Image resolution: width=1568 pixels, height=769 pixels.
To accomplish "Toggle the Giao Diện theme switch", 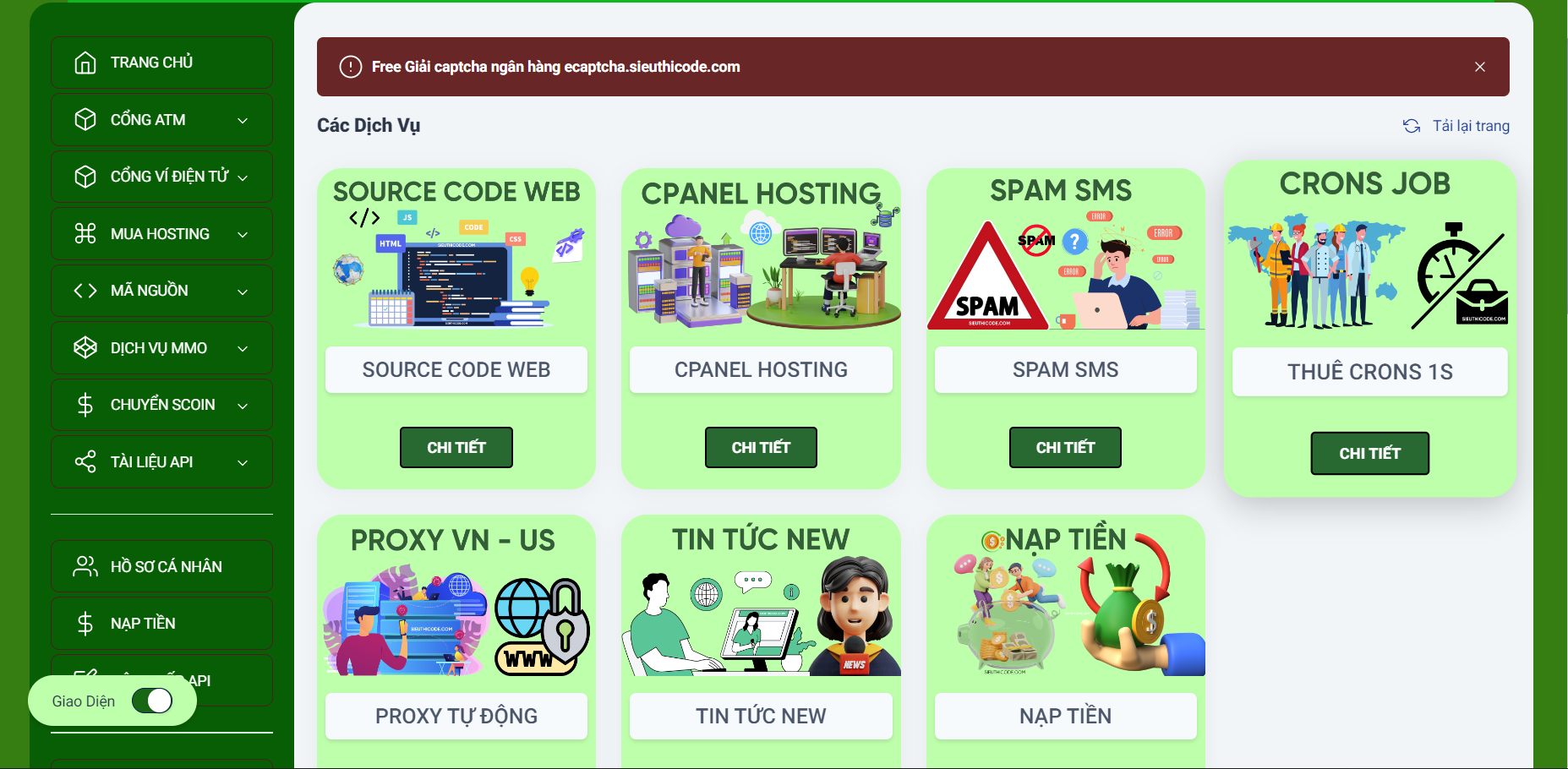I will [x=152, y=701].
